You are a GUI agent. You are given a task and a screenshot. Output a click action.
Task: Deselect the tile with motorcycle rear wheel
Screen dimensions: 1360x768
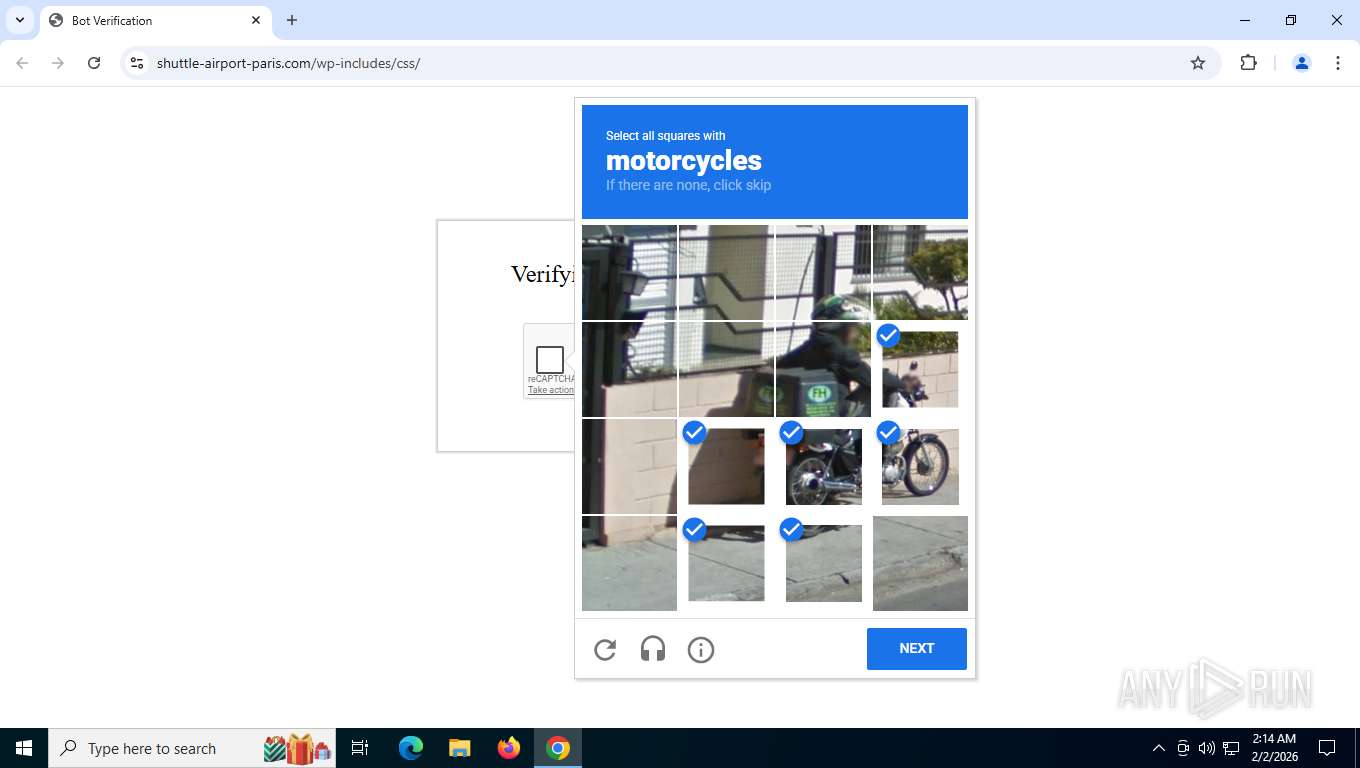click(823, 466)
